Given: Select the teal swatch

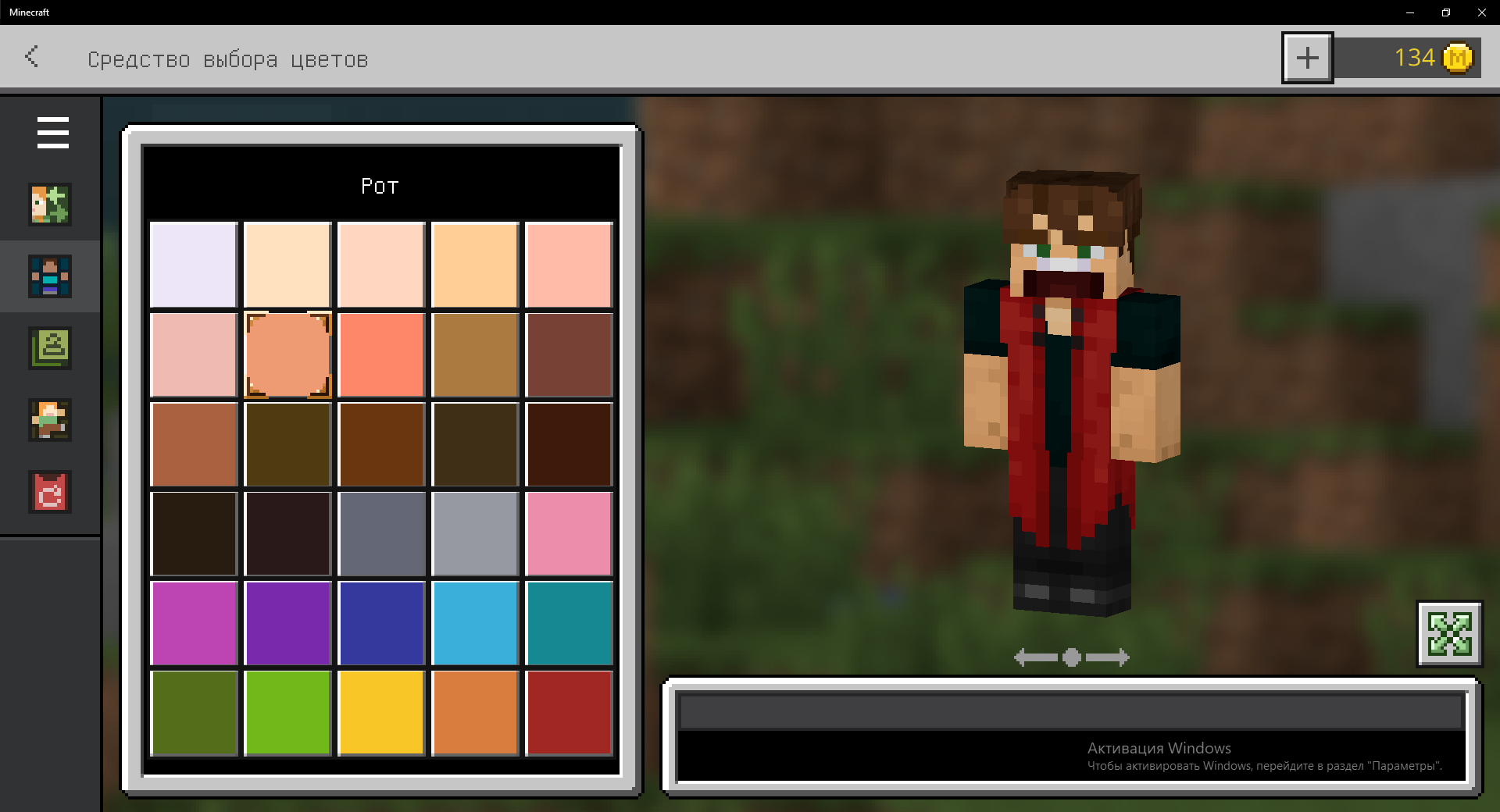Looking at the screenshot, I should pyautogui.click(x=569, y=623).
